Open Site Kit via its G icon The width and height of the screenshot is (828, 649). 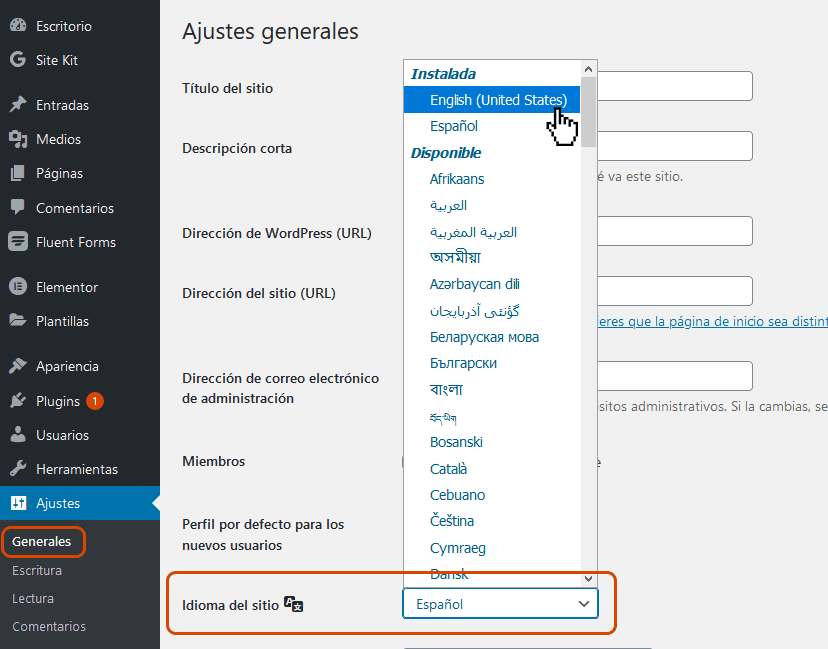tap(17, 60)
